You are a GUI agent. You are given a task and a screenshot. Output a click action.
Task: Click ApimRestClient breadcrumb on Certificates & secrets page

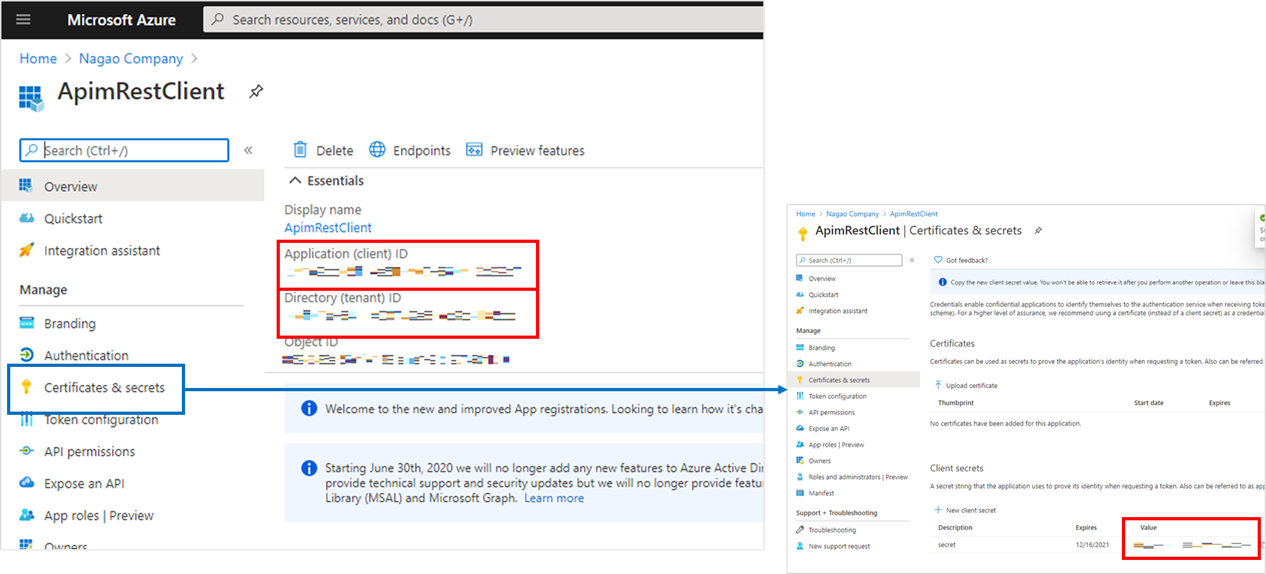click(x=914, y=214)
